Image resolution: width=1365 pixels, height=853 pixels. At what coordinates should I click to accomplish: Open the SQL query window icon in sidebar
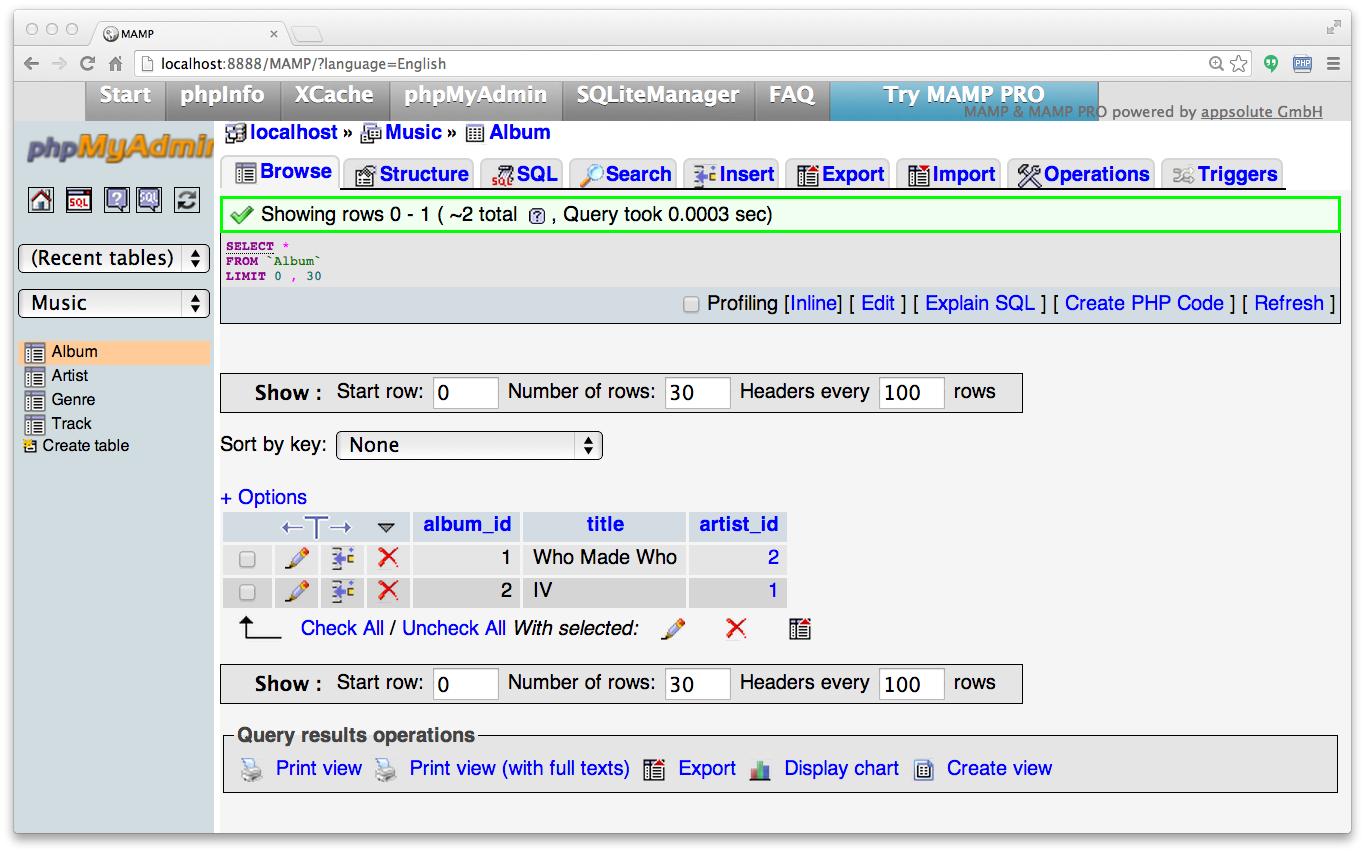[x=79, y=200]
